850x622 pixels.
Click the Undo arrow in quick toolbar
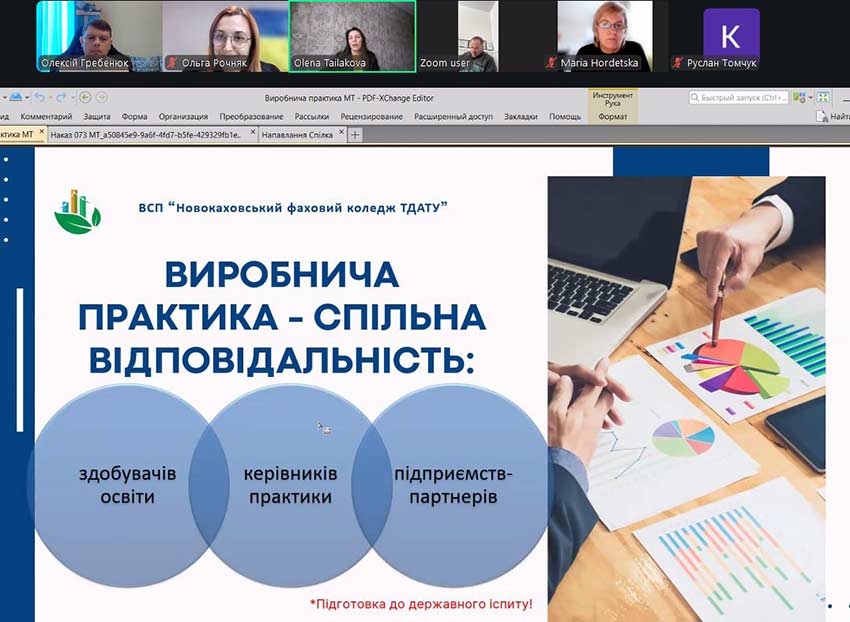tap(39, 98)
